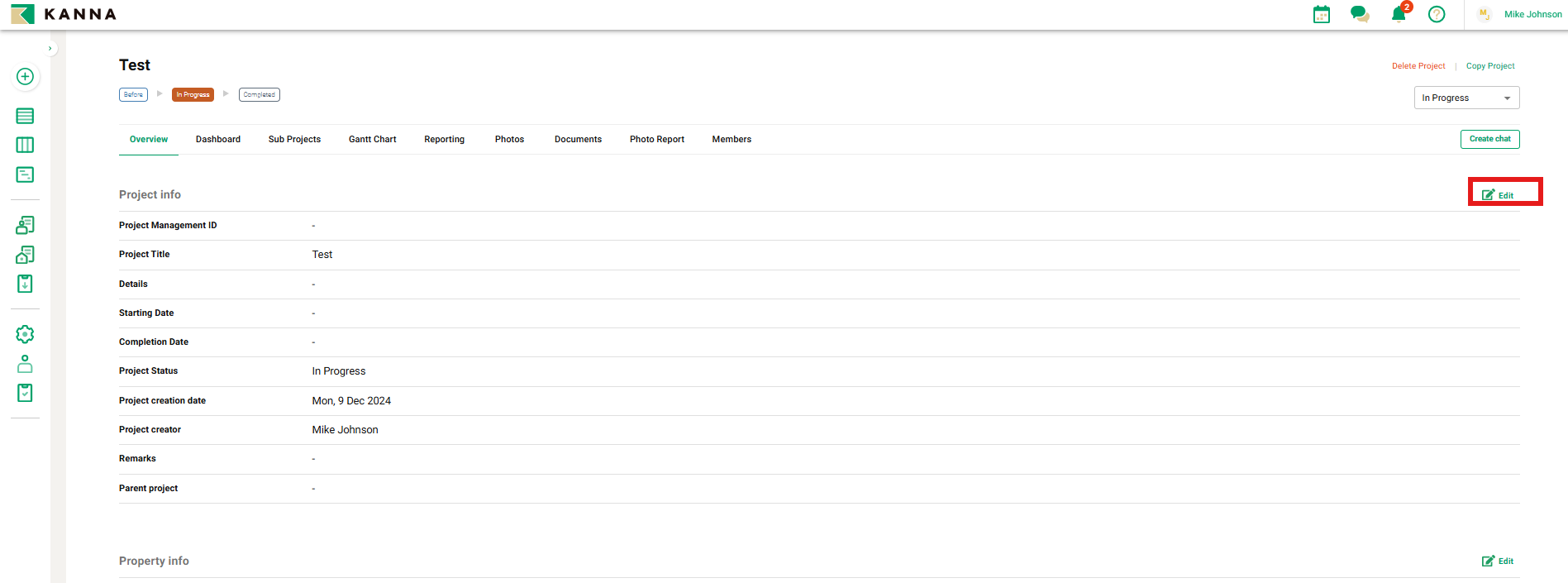Open help via question mark icon
Screen dimensions: 1568x583
tap(1437, 14)
